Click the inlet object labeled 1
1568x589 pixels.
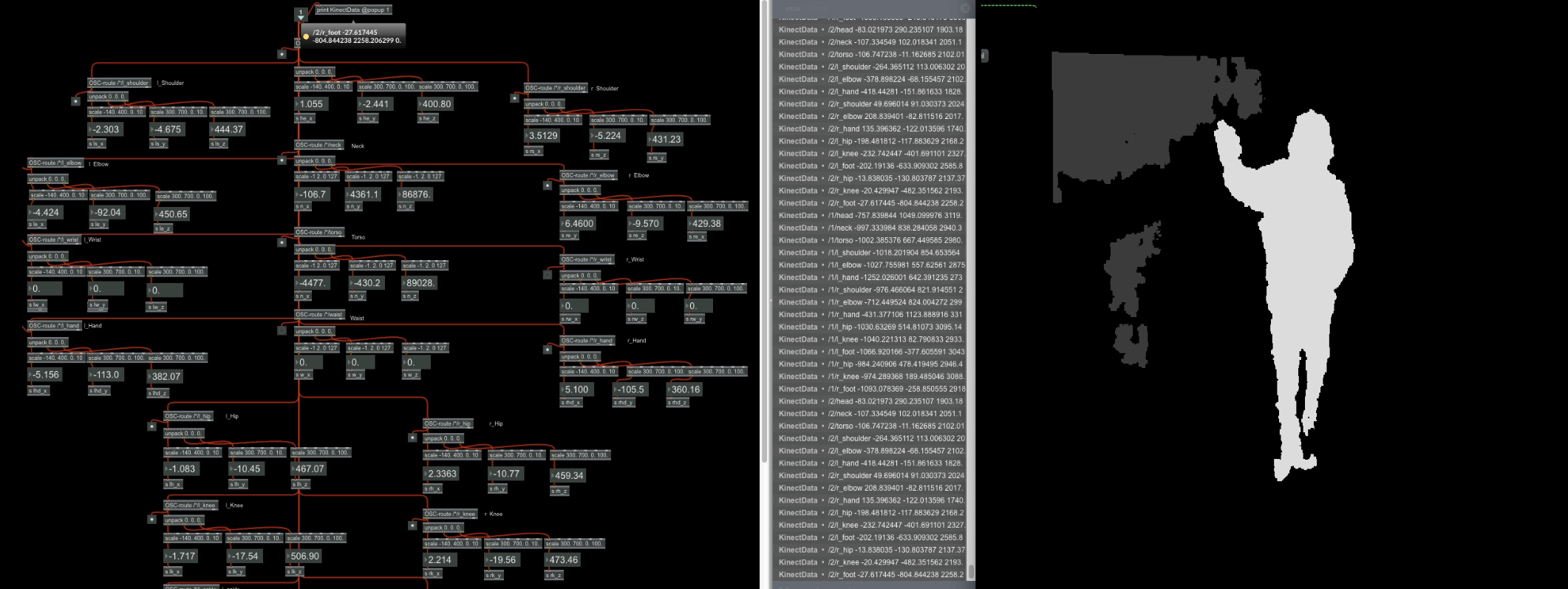(300, 14)
